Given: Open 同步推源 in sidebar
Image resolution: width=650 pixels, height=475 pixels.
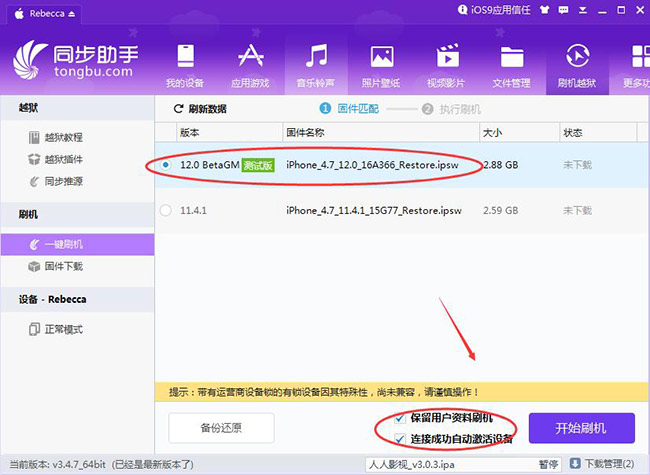Looking at the screenshot, I should [x=56, y=181].
